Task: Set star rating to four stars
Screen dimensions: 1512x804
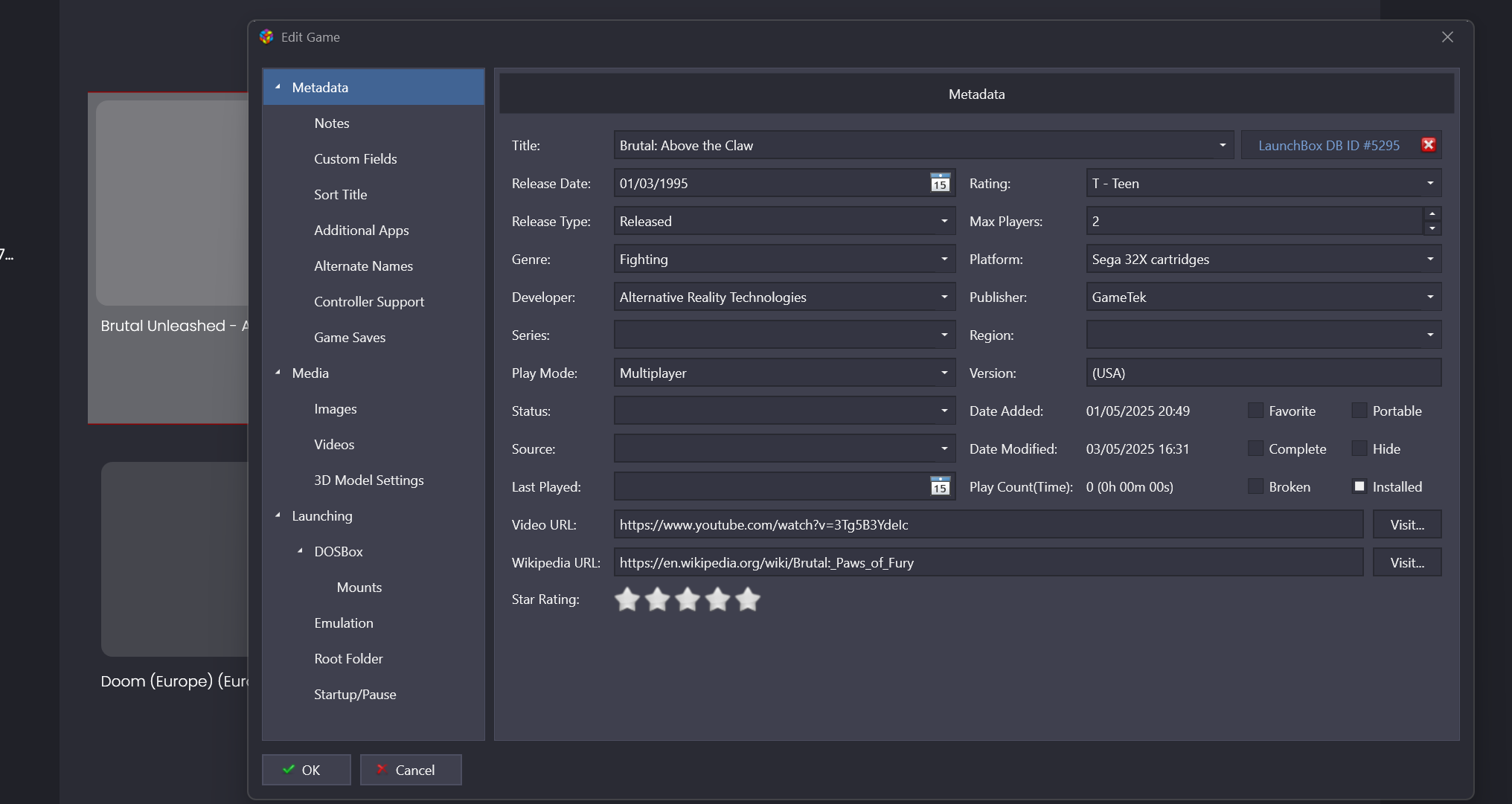Action: 718,599
